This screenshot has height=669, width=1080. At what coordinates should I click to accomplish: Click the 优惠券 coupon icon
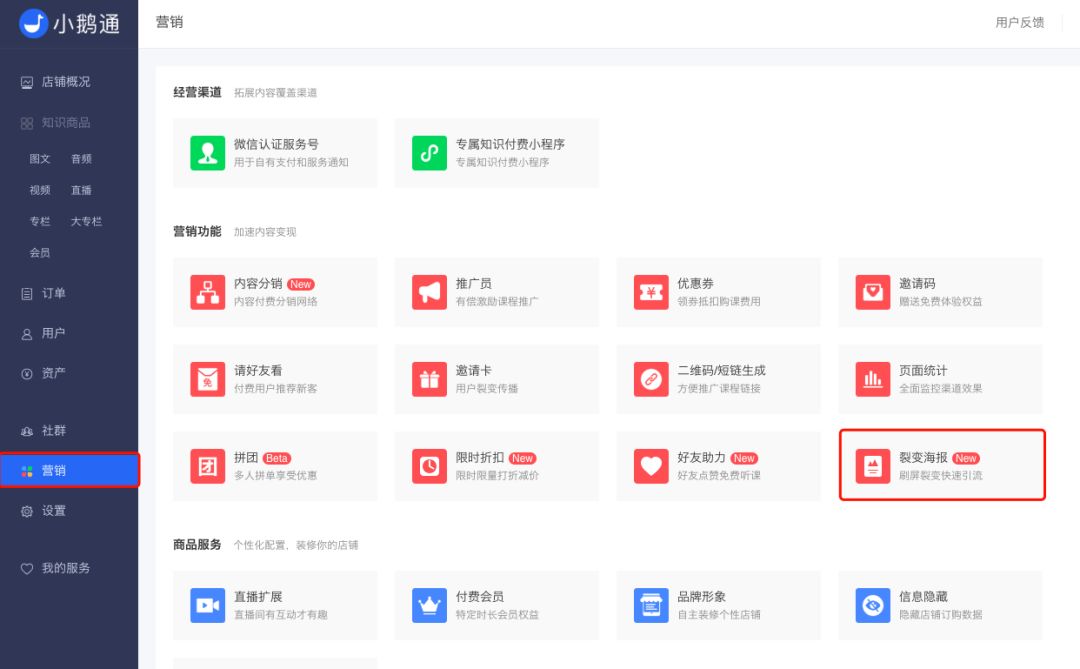651,292
